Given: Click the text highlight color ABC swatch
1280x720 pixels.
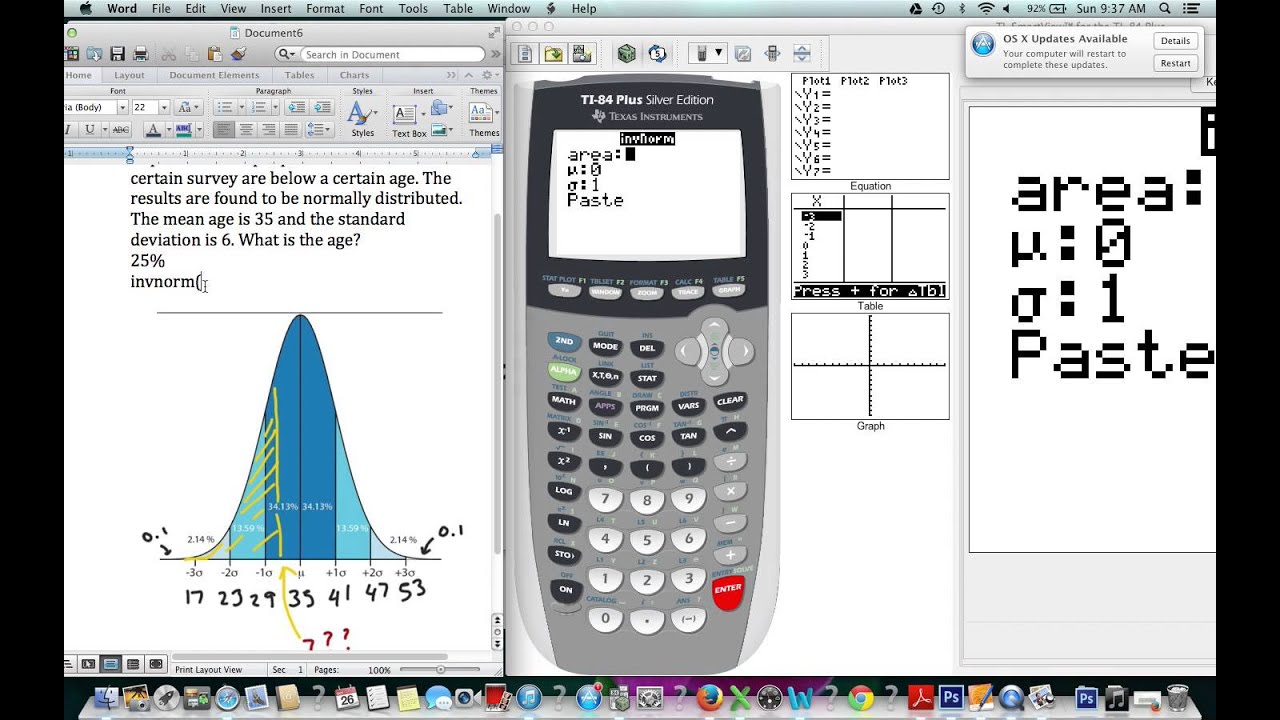Looking at the screenshot, I should pyautogui.click(x=183, y=129).
